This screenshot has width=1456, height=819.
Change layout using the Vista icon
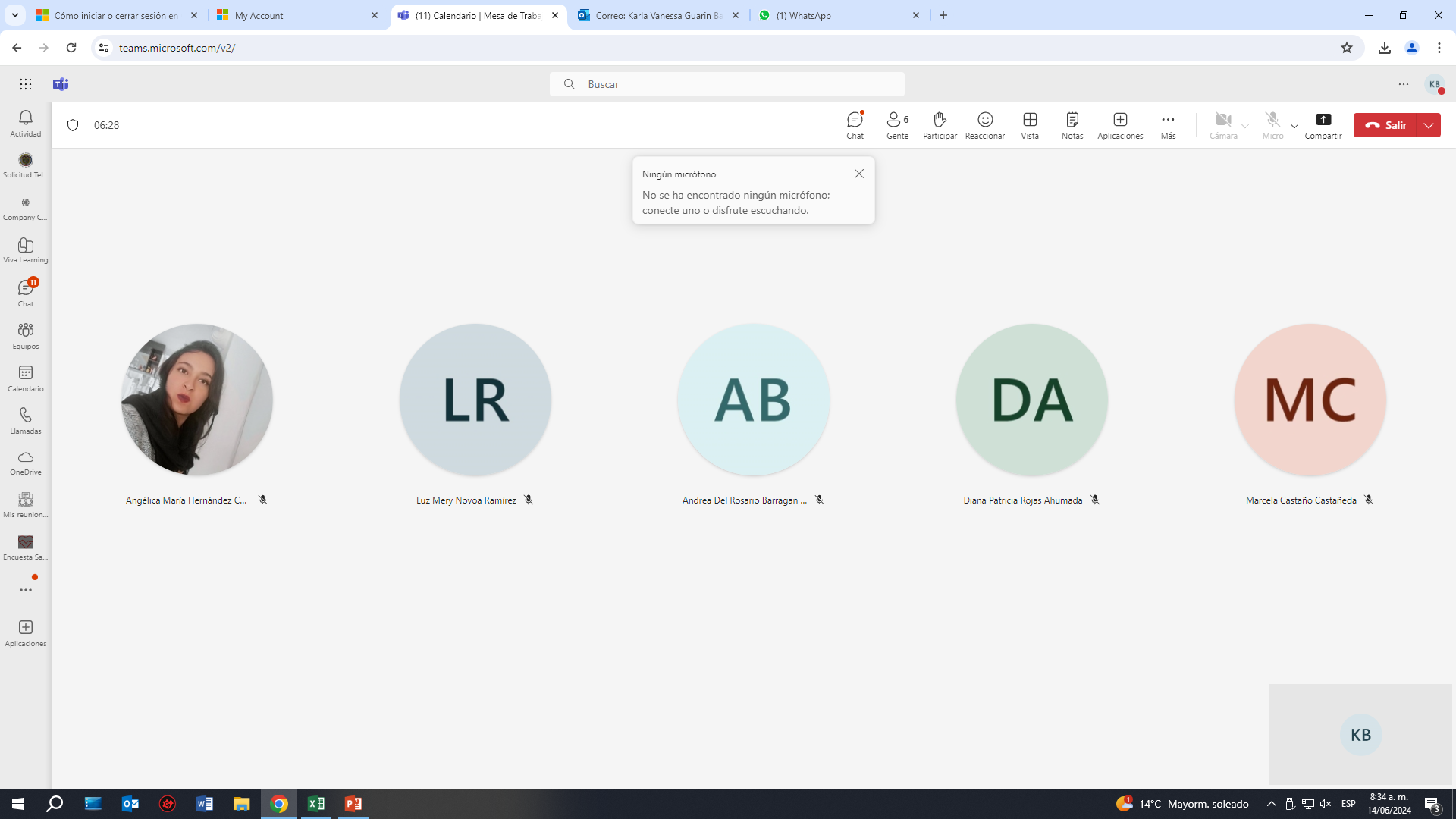(1029, 125)
